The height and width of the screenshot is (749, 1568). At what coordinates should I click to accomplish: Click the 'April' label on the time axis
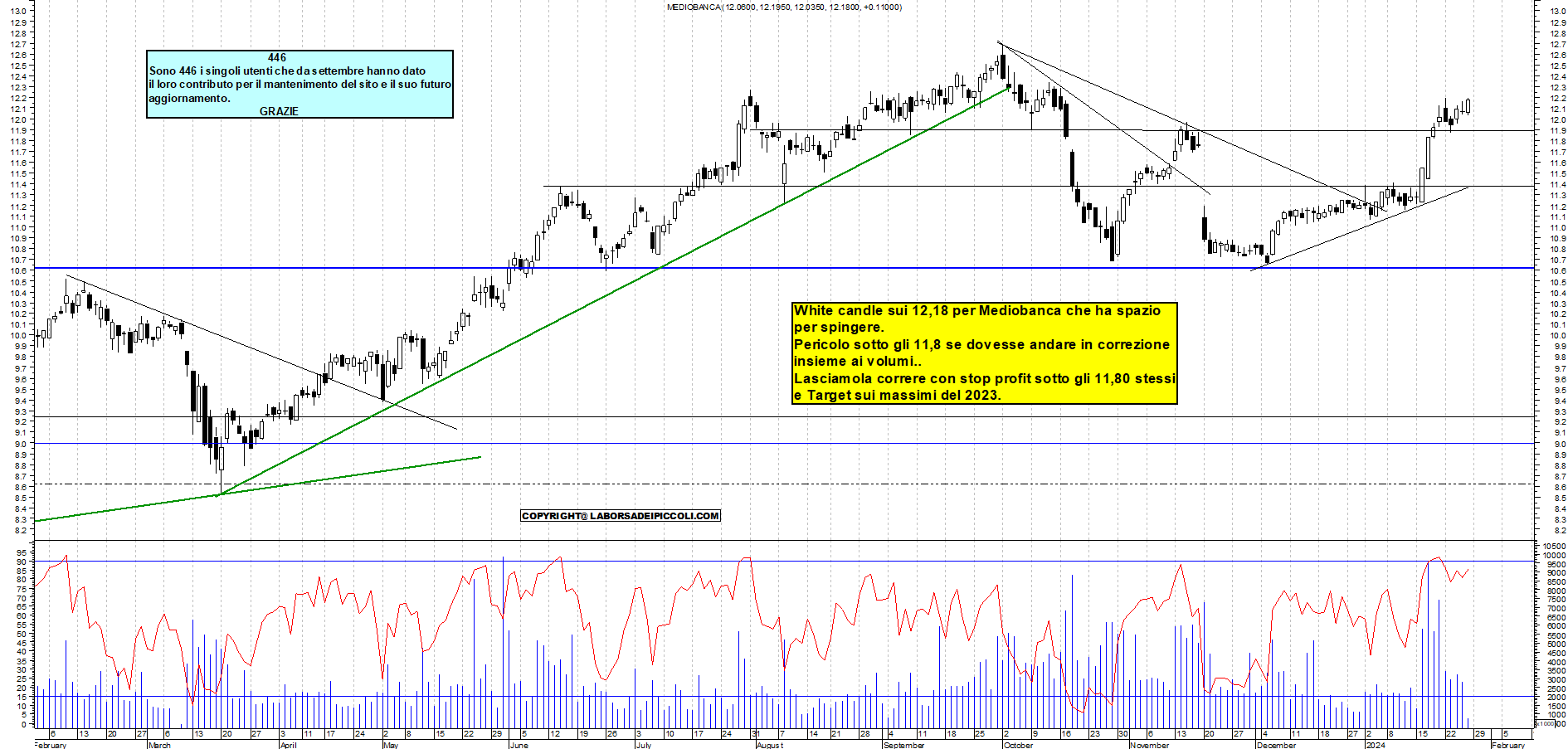tap(288, 745)
